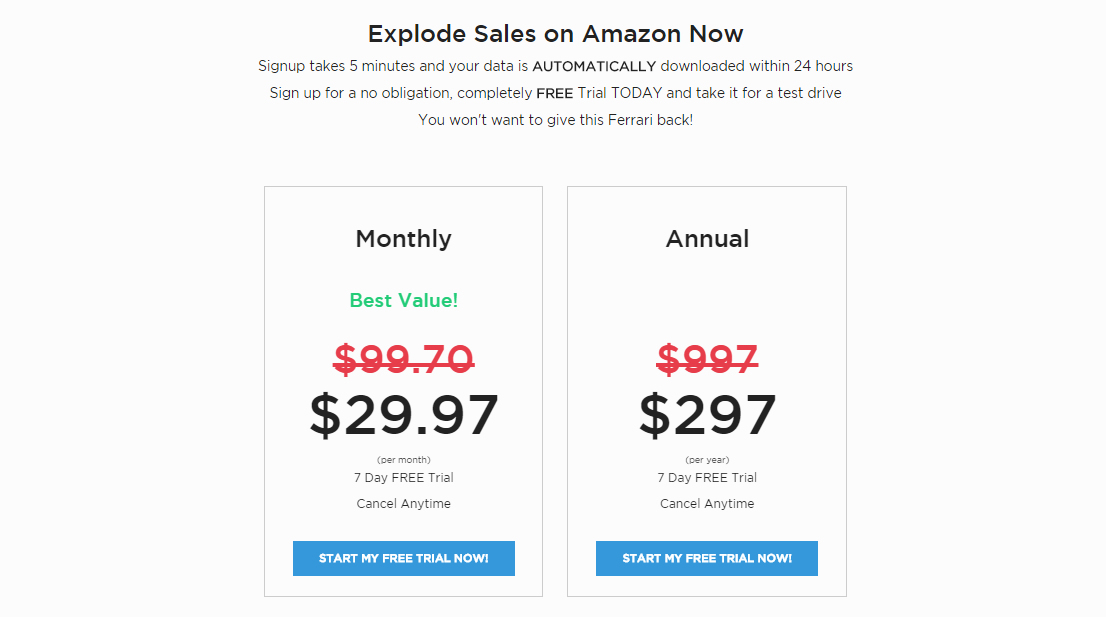The image size is (1106, 617).
Task: Click the AUTOMATICALLY downloaded sentence
Action: 555,66
